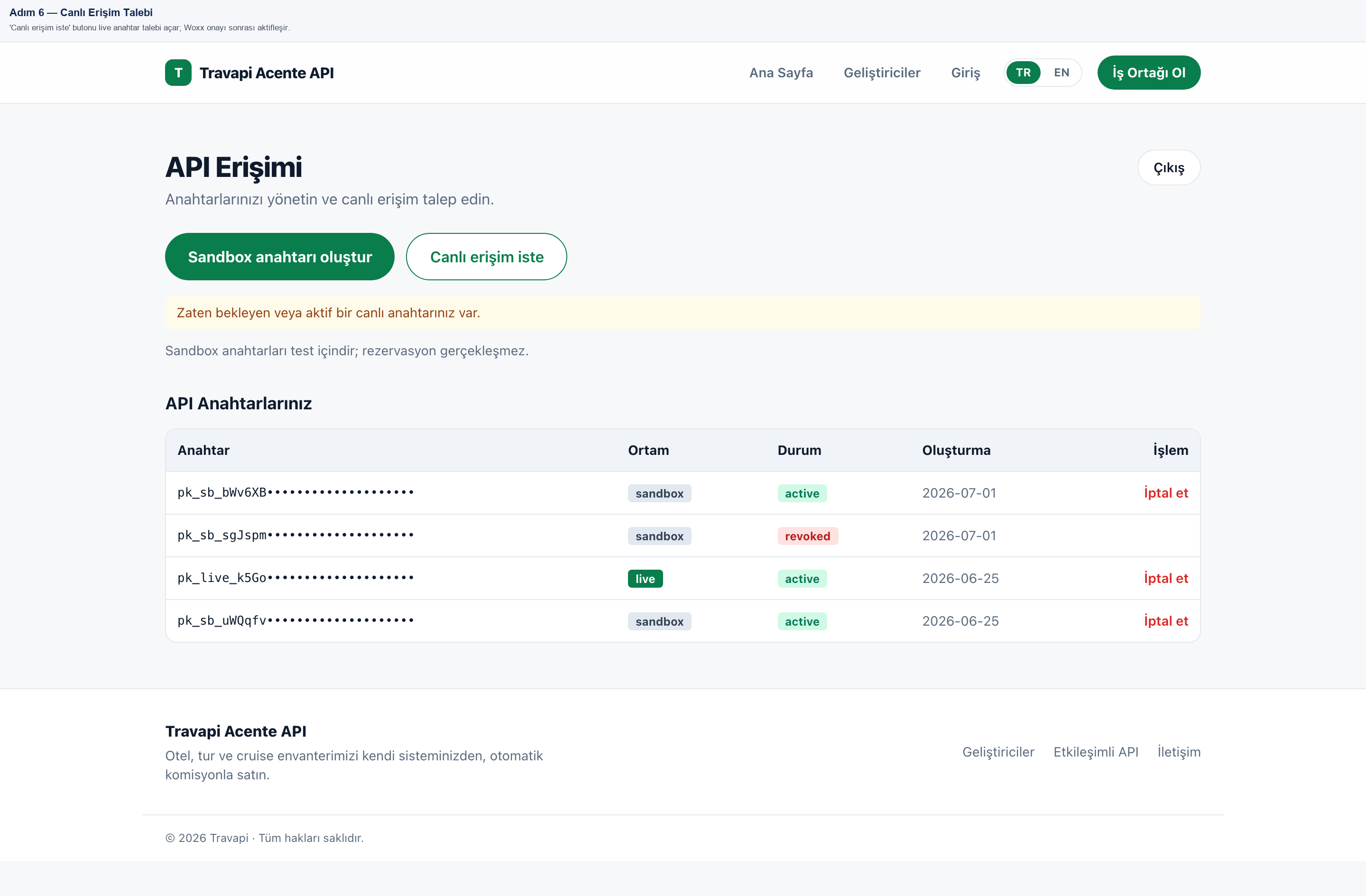Screen dimensions: 1366x896
Task: Click the 2026-07-01 date for pk_sb_sgJspm
Action: point(959,536)
